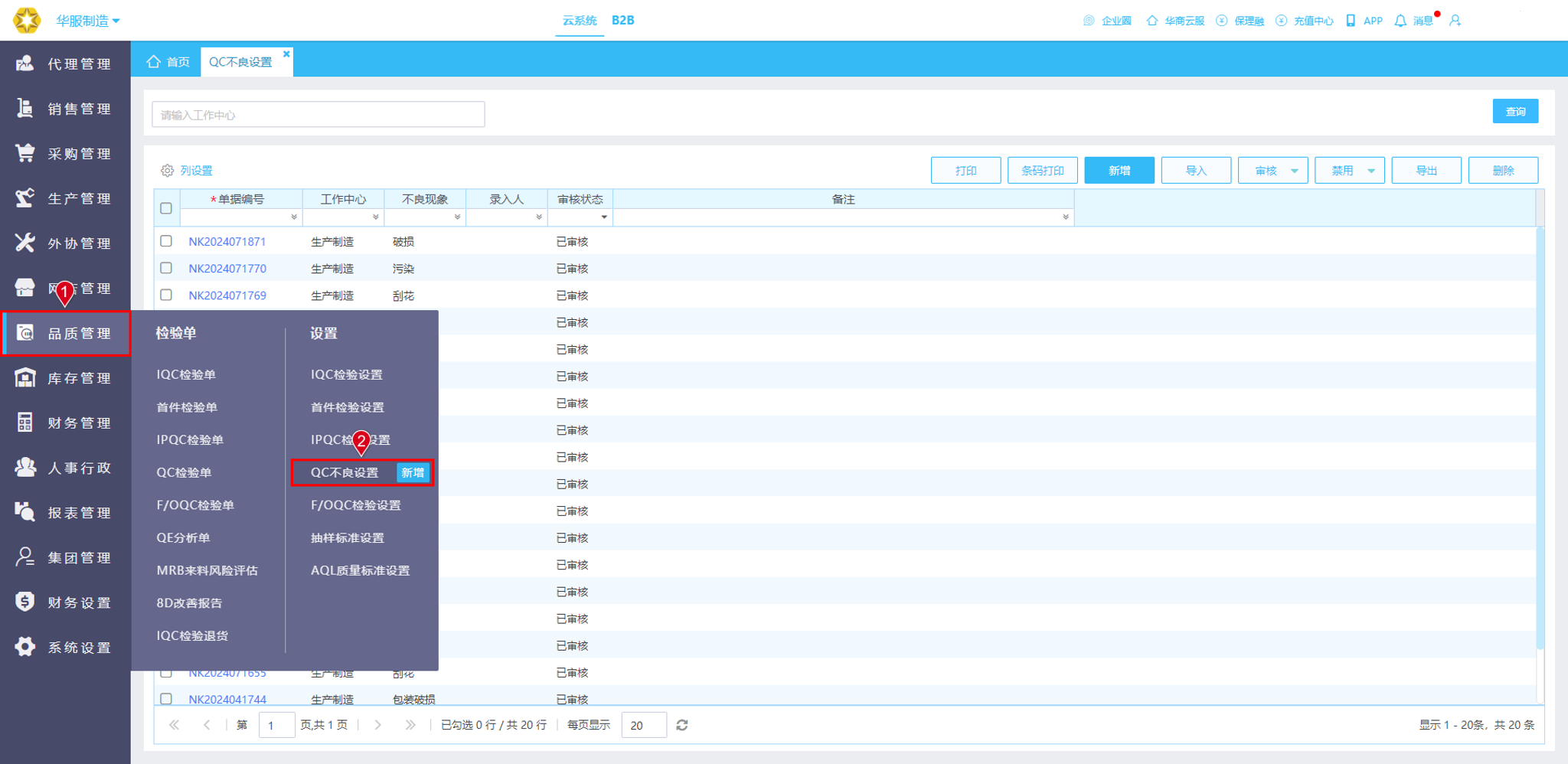Check the row NK2024071871 checkbox
The height and width of the screenshot is (764, 1568).
click(x=166, y=241)
